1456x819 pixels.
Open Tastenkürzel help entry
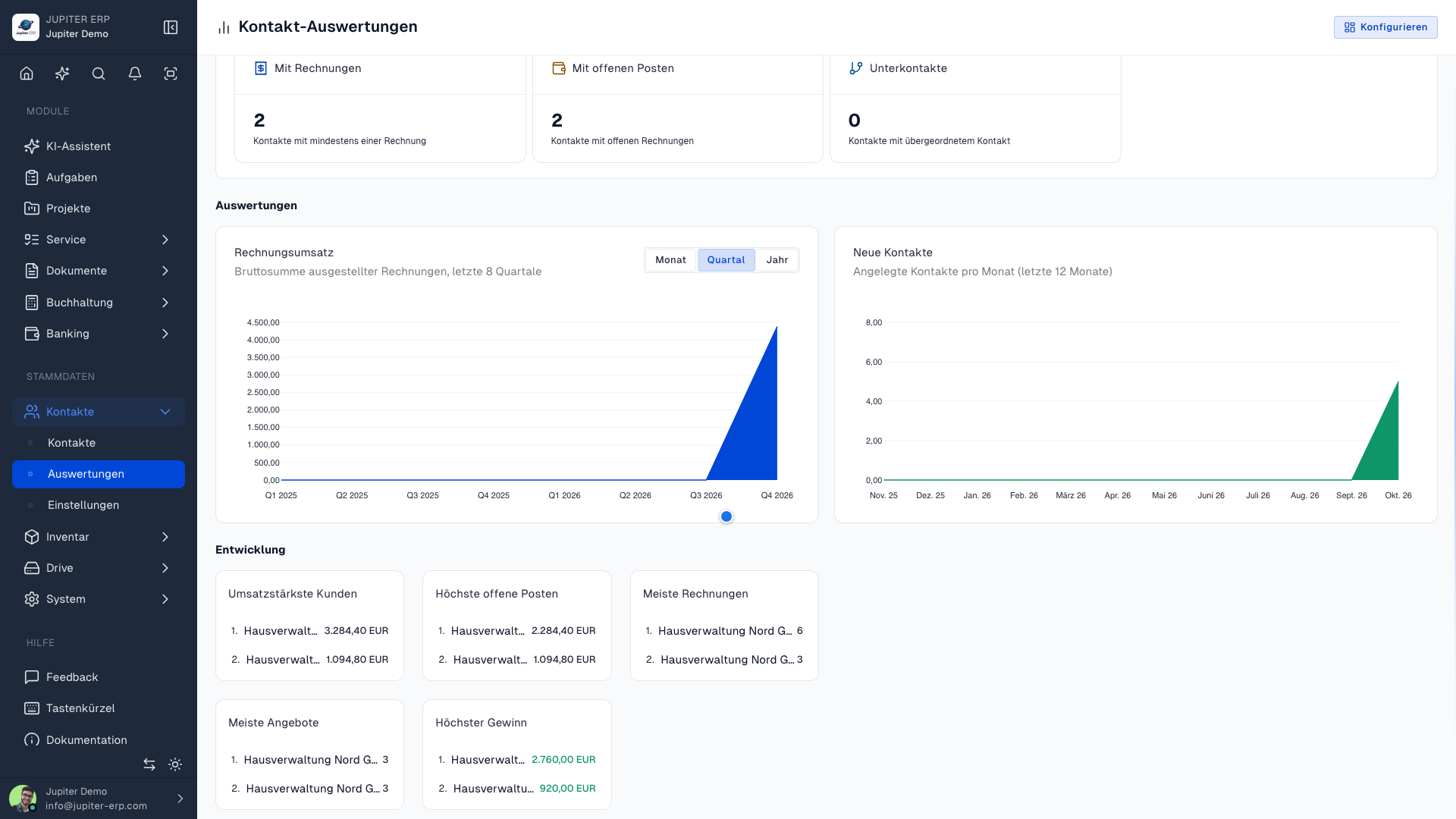tap(99, 708)
